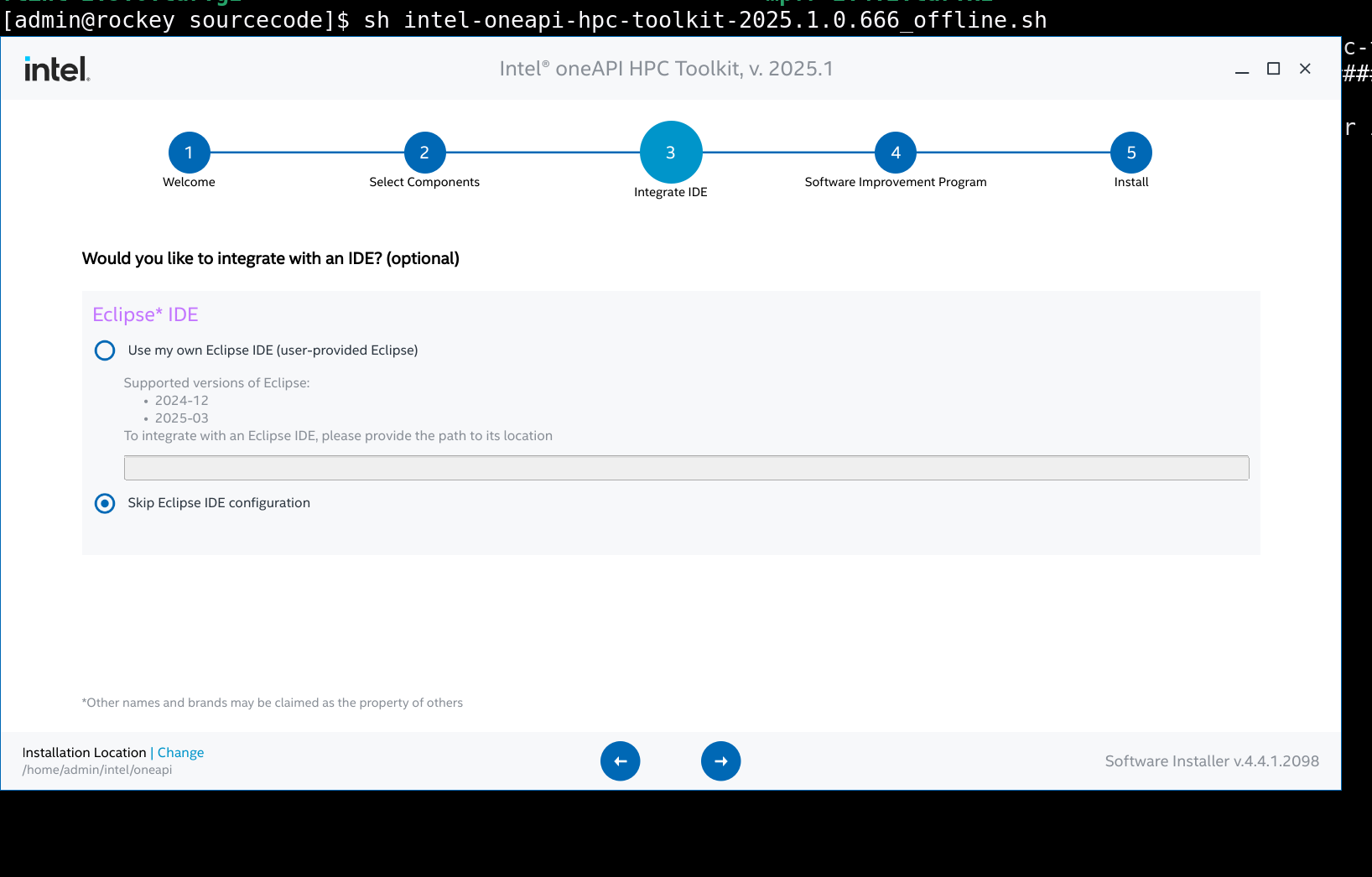Image resolution: width=1372 pixels, height=877 pixels.
Task: Click the /home/admin/intel/oneapi path text
Action: (x=97, y=770)
